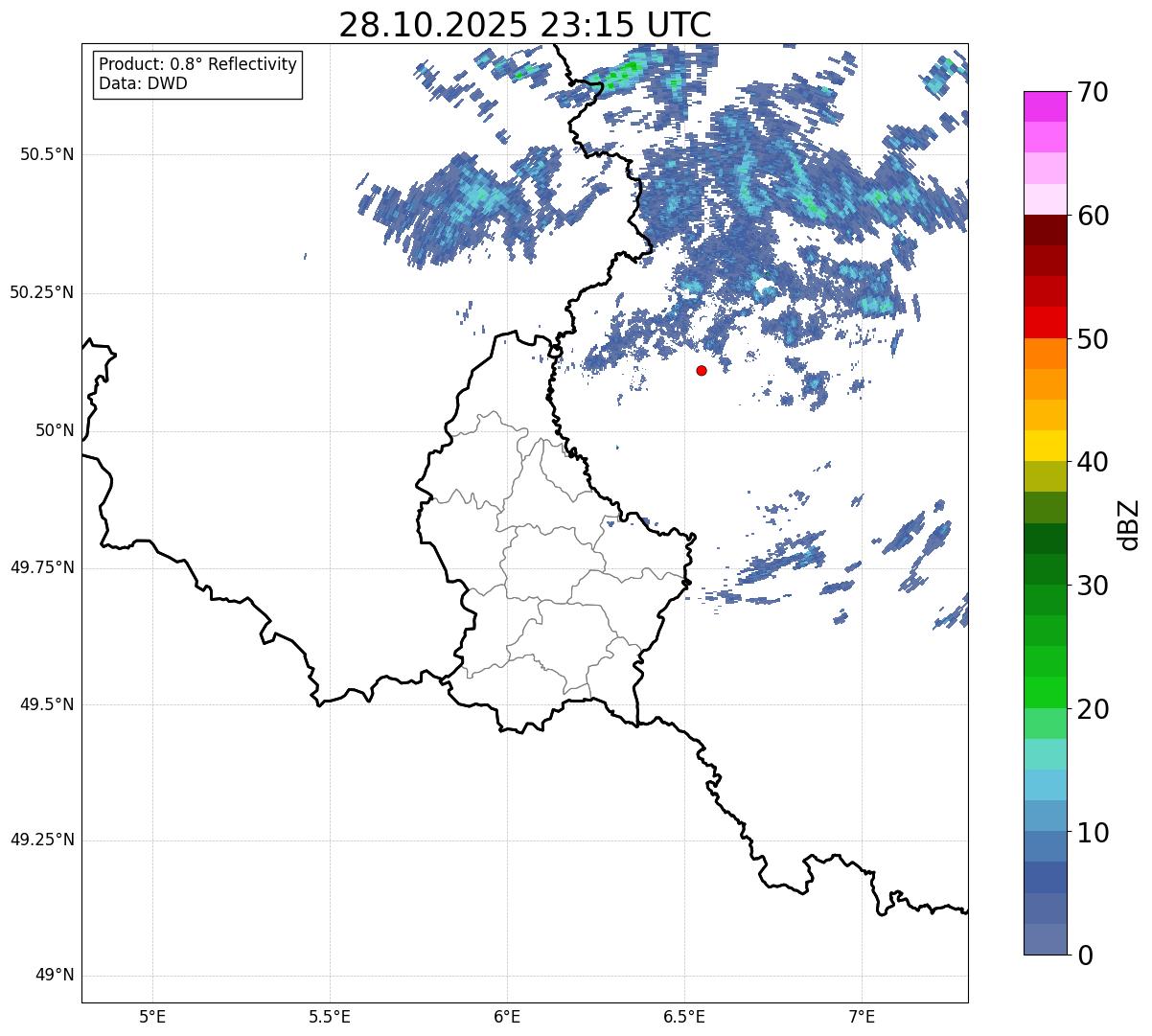The image size is (1152, 1036).
Task: Click the 50°N latitude label
Action: (55, 430)
